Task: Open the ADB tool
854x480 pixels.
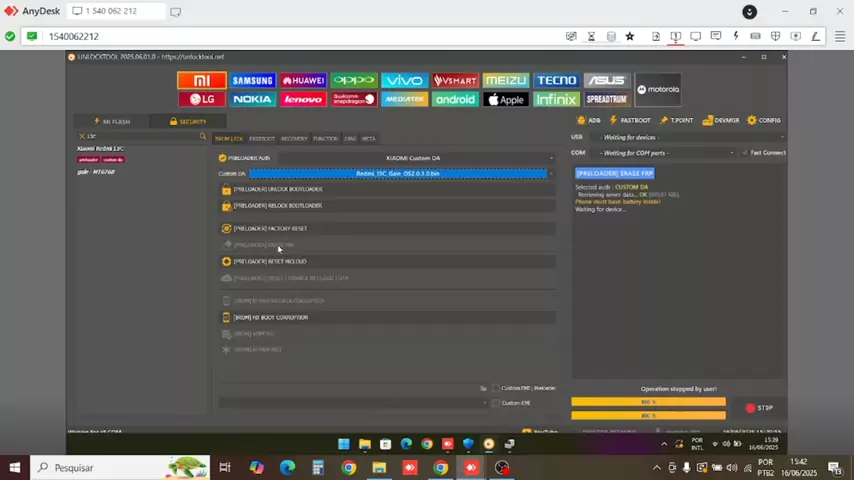Action: coord(589,120)
